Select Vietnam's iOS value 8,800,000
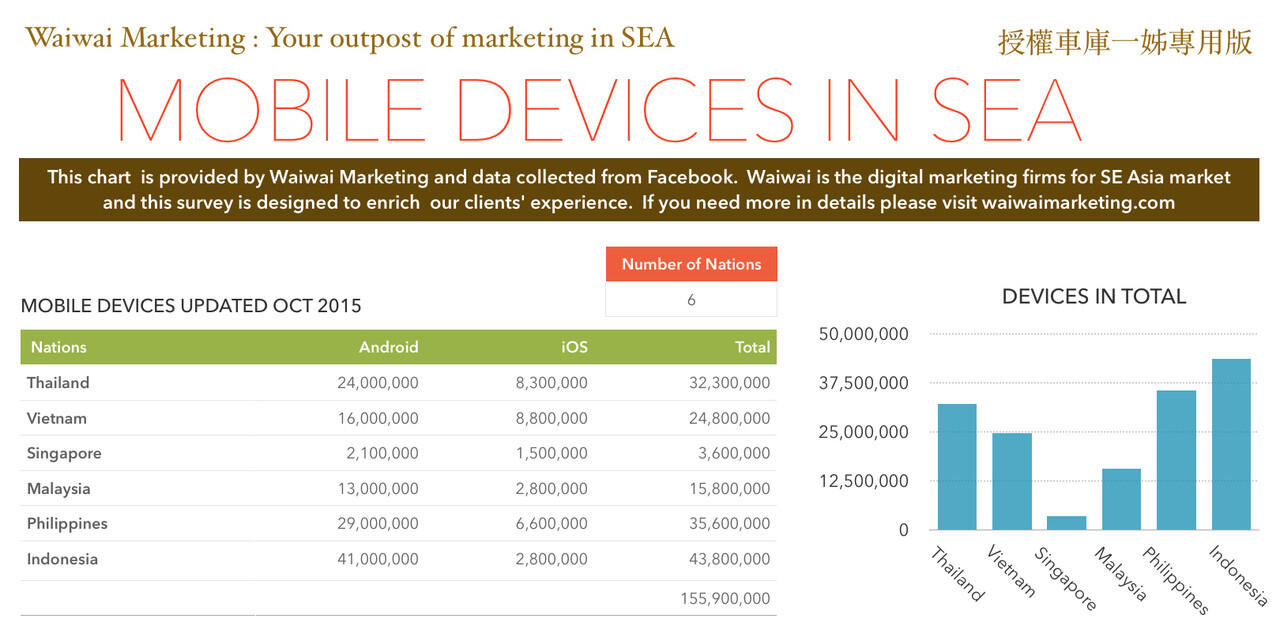Image resolution: width=1280 pixels, height=626 pixels. pyautogui.click(x=552, y=418)
